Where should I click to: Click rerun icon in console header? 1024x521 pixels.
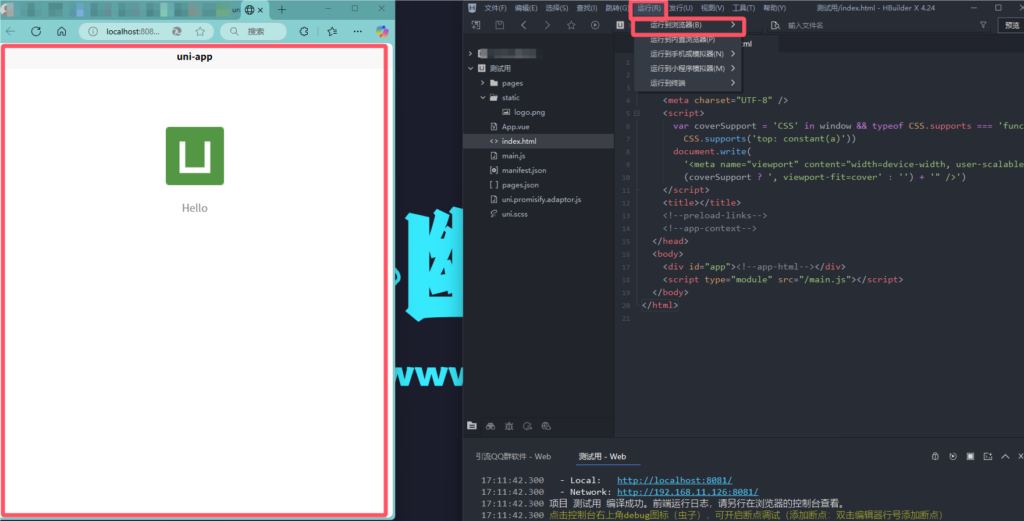[x=953, y=456]
